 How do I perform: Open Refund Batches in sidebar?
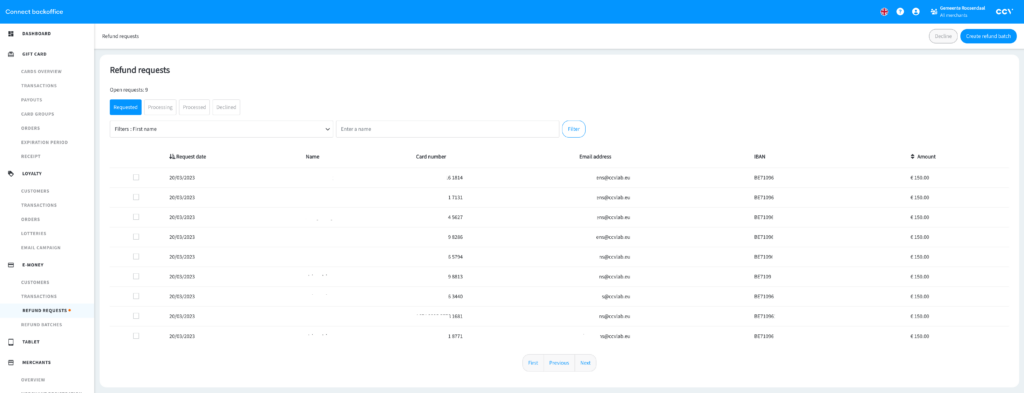coord(41,324)
